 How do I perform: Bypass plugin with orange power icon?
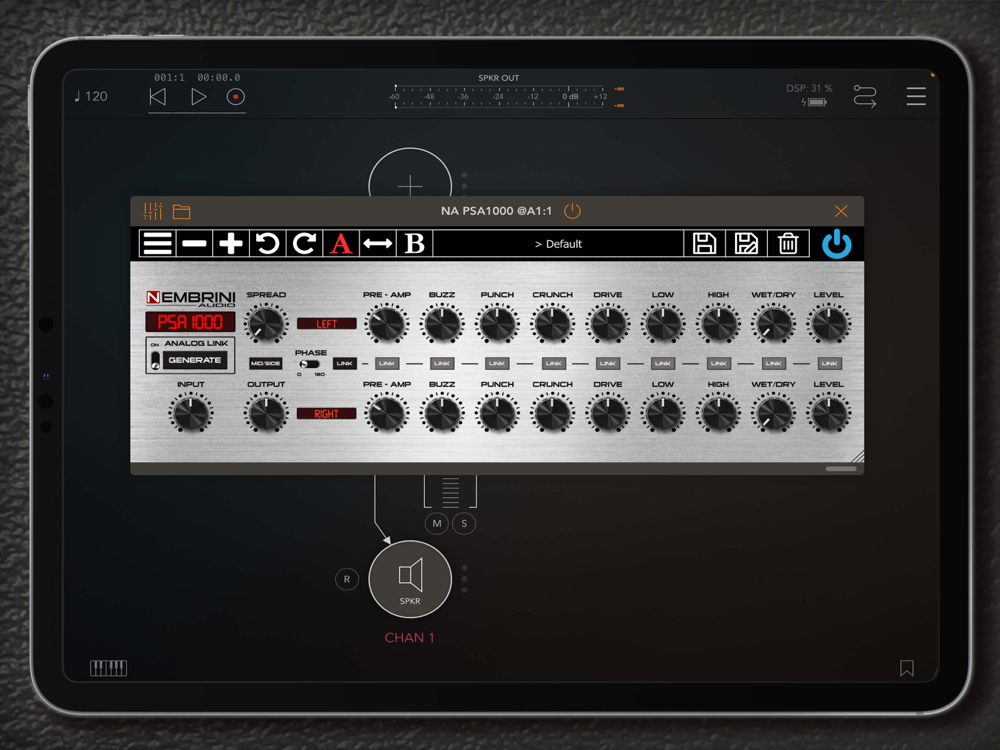click(572, 211)
